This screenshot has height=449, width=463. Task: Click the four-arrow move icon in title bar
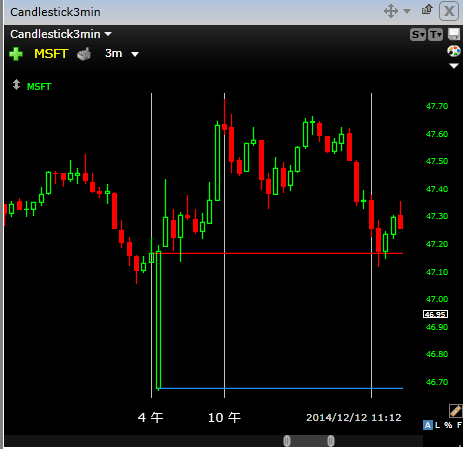[x=391, y=11]
